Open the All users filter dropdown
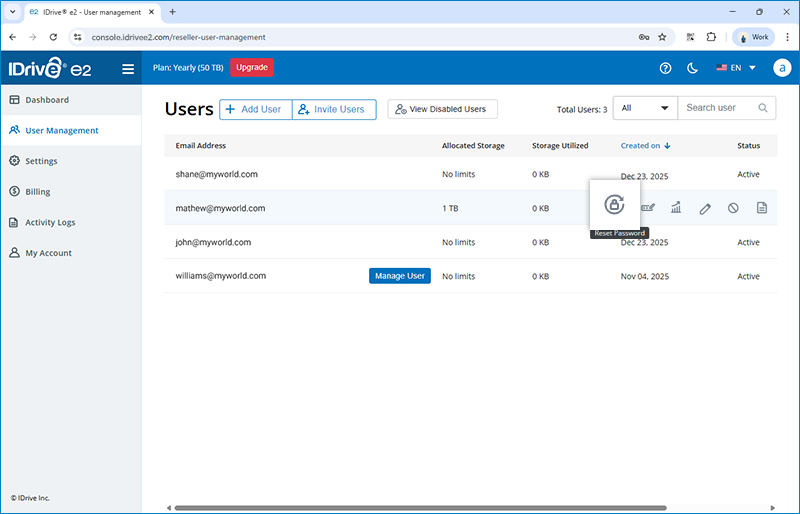This screenshot has height=514, width=800. coord(645,108)
